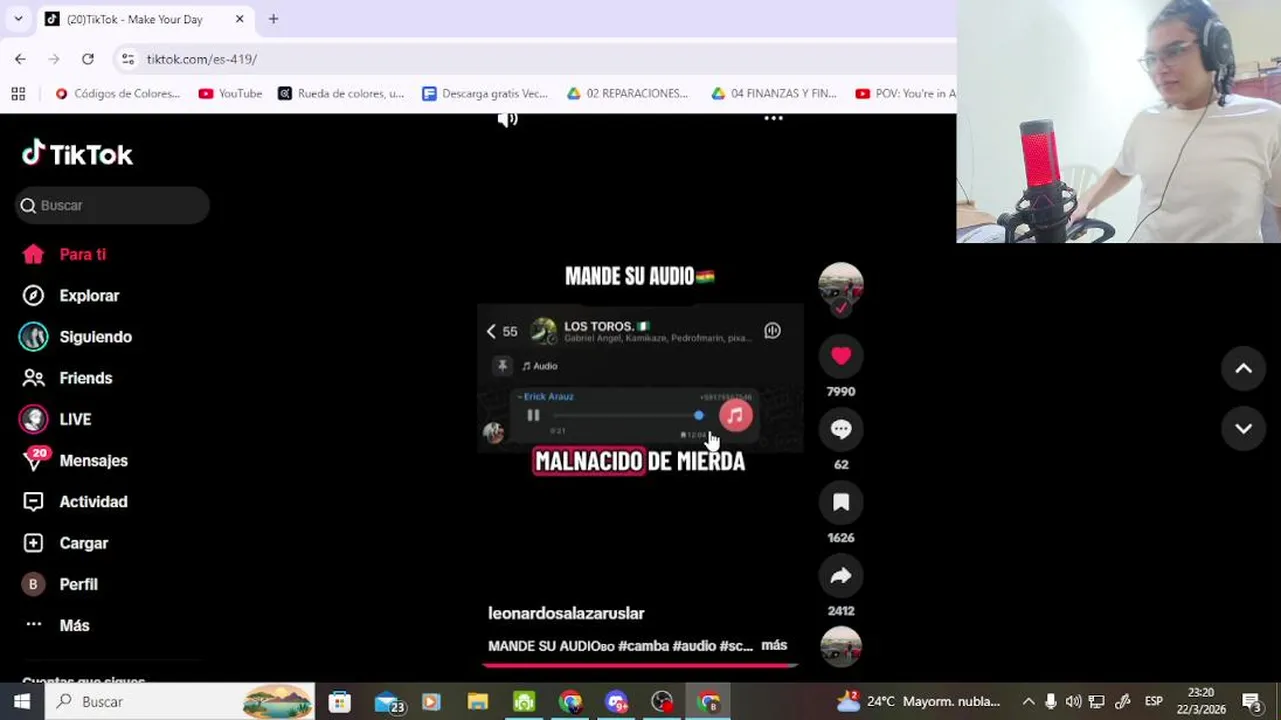Screen dimensions: 1281x720
Task: Open Descarga gratis Vec bookmark
Action: pyautogui.click(x=485, y=93)
